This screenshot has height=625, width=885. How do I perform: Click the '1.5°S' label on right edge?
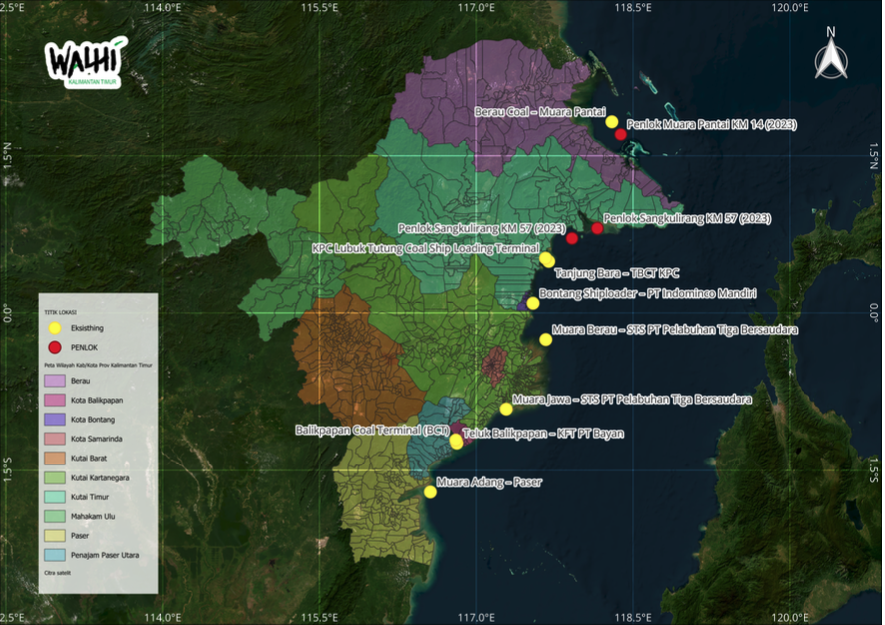click(874, 470)
